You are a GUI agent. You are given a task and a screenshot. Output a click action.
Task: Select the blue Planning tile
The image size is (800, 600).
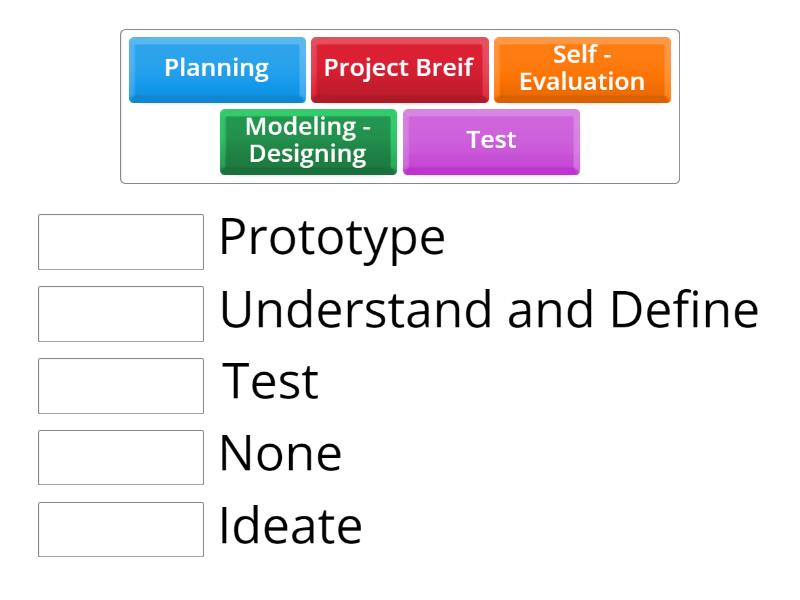[216, 69]
